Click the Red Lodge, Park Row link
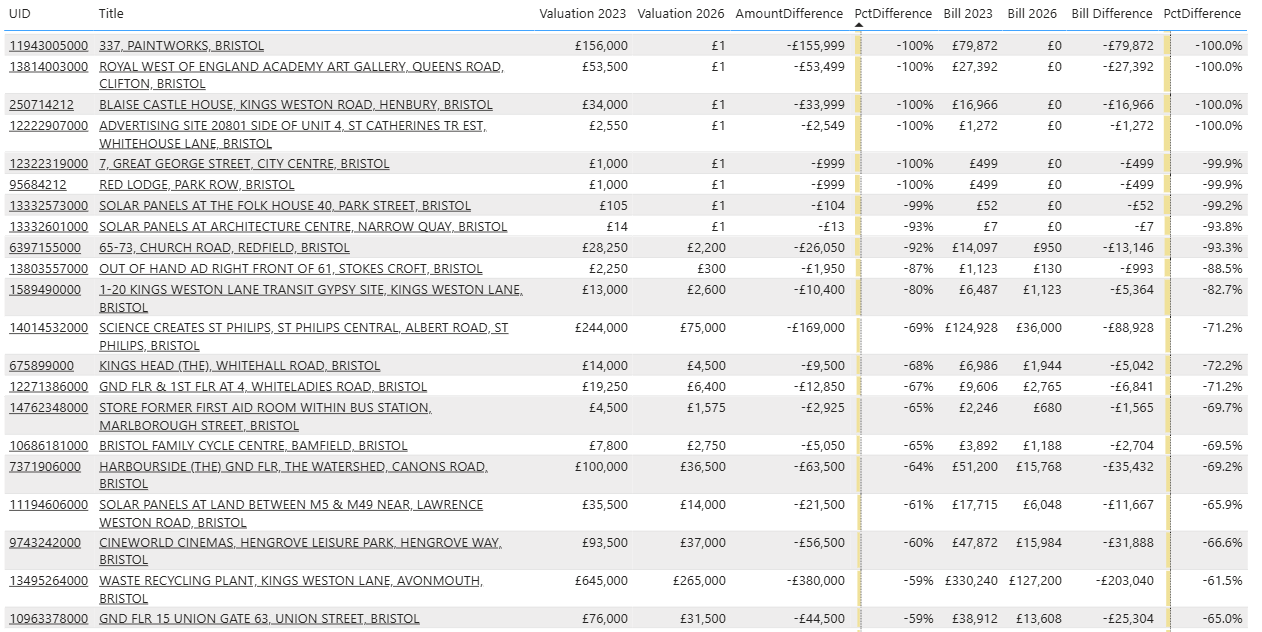Viewport: 1262px width, 632px height. coord(196,185)
